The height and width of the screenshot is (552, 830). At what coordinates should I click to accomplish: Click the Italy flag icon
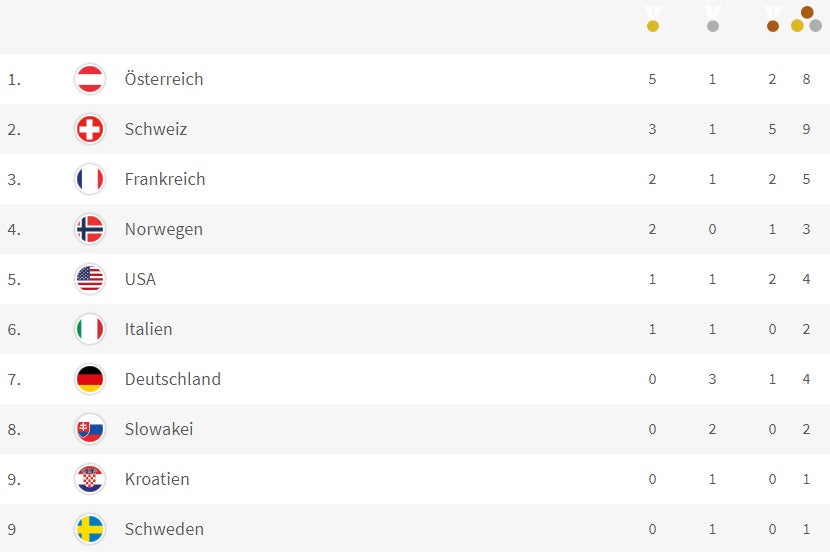(x=90, y=329)
